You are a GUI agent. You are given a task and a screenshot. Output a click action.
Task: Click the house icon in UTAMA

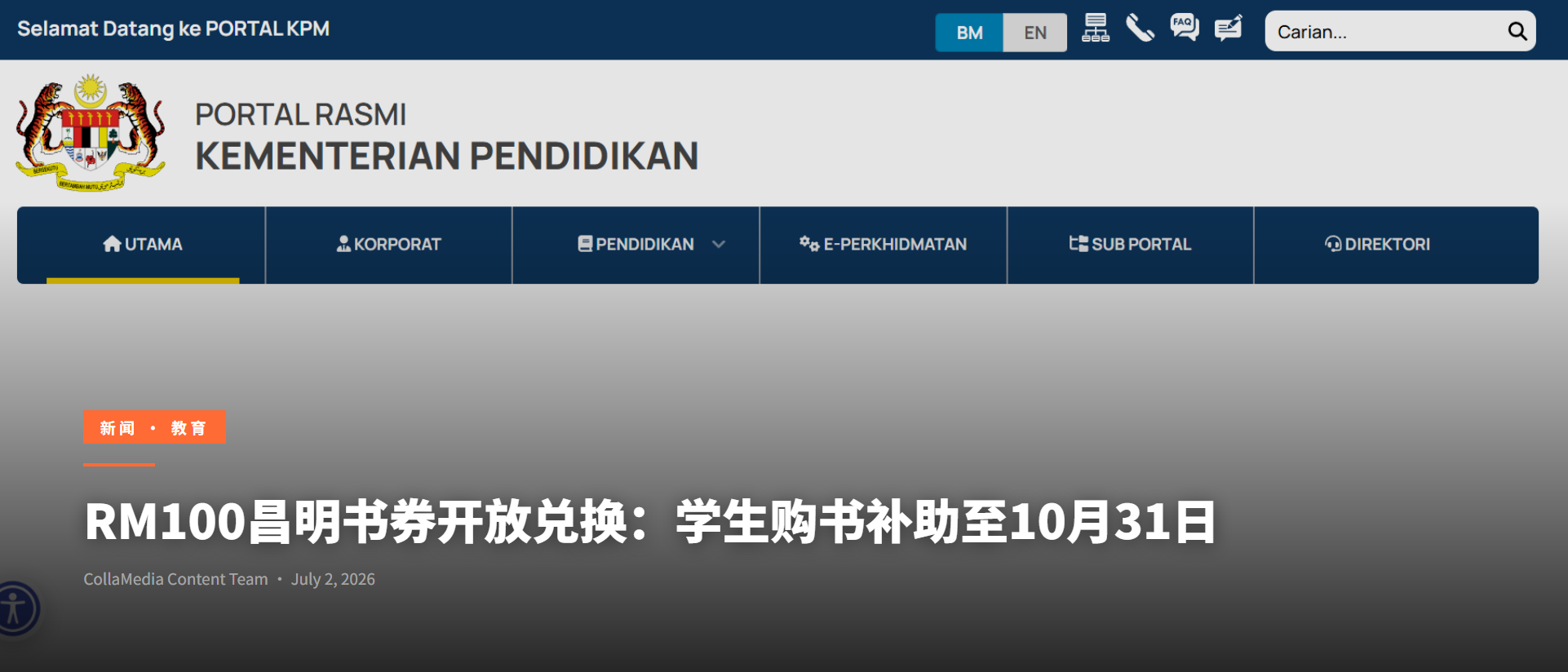pos(113,244)
